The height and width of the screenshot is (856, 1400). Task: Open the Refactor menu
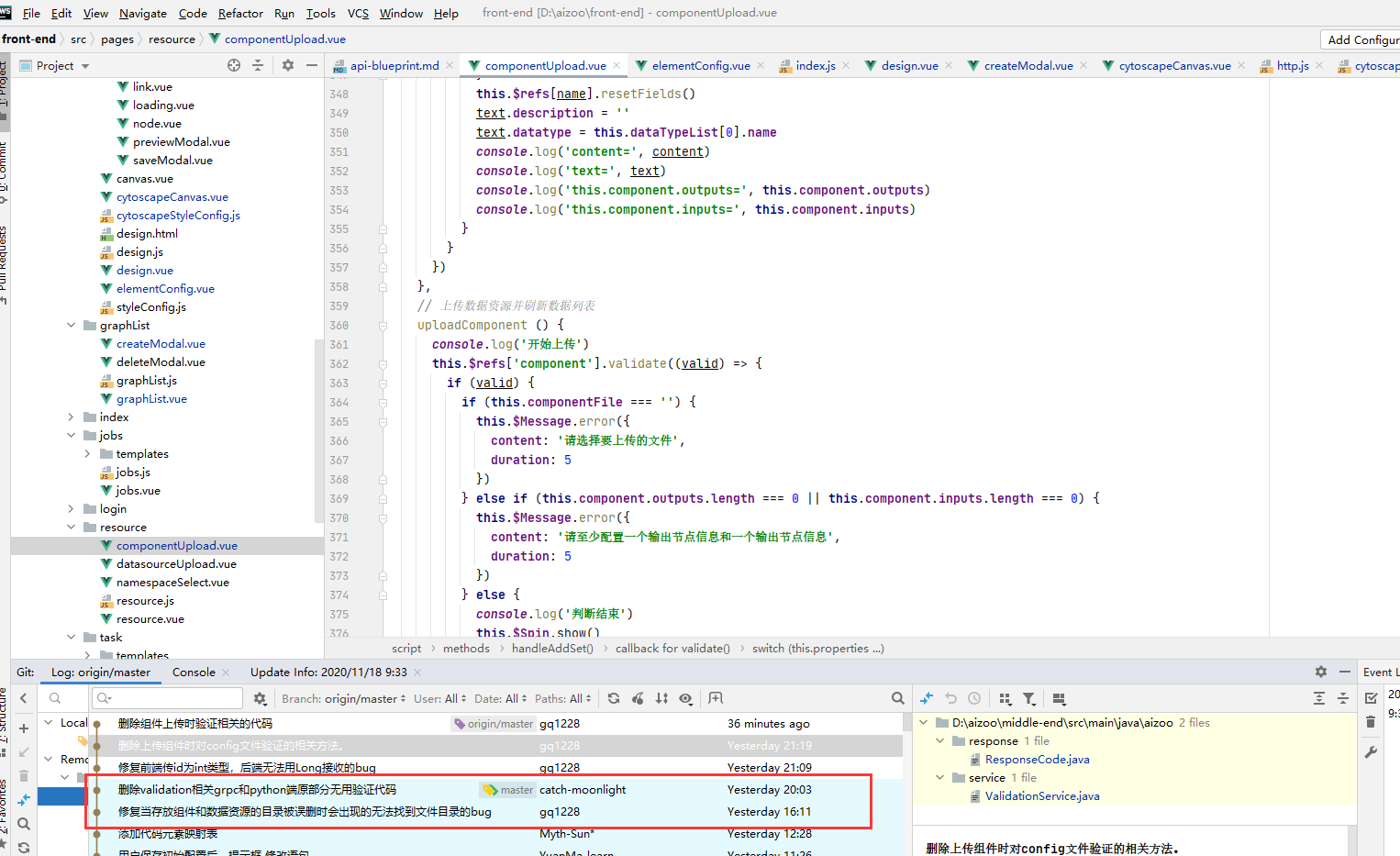[240, 13]
